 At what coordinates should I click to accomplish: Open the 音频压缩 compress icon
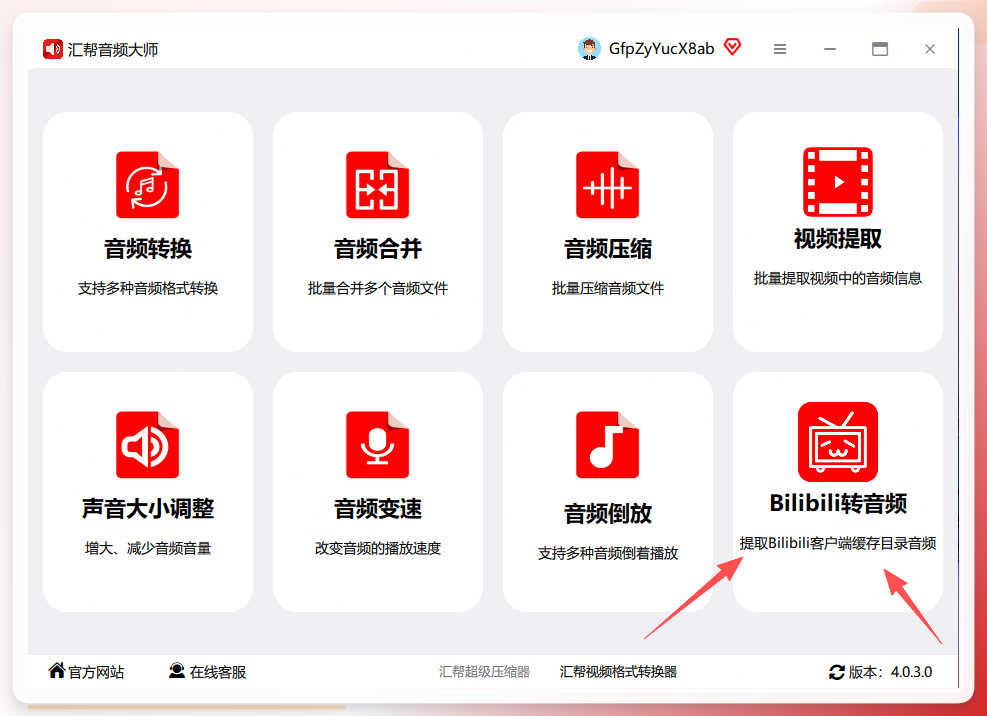[607, 185]
